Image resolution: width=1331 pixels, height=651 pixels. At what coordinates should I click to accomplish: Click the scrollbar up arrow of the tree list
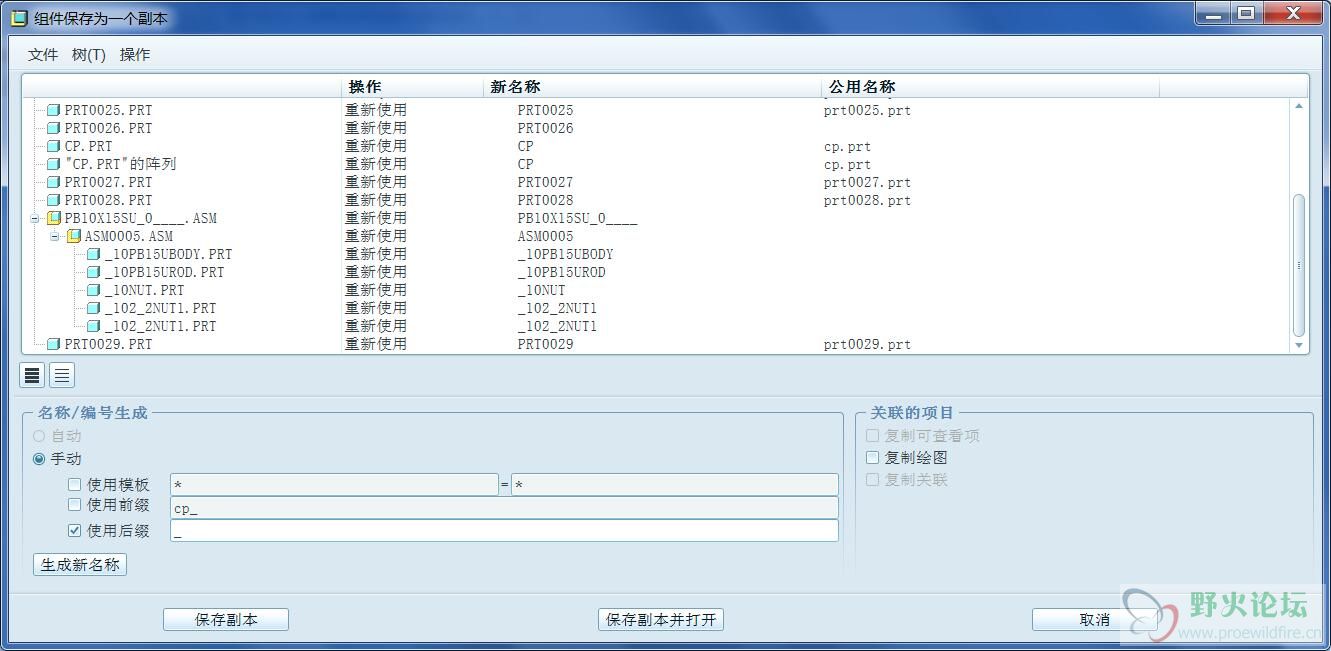[x=1299, y=106]
